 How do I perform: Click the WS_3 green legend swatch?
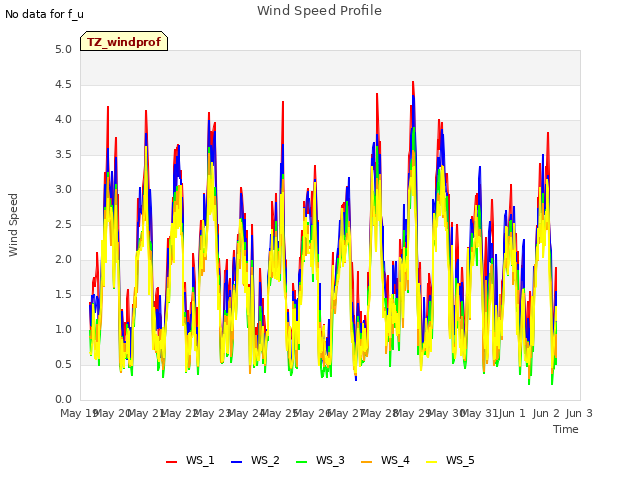tap(301, 462)
